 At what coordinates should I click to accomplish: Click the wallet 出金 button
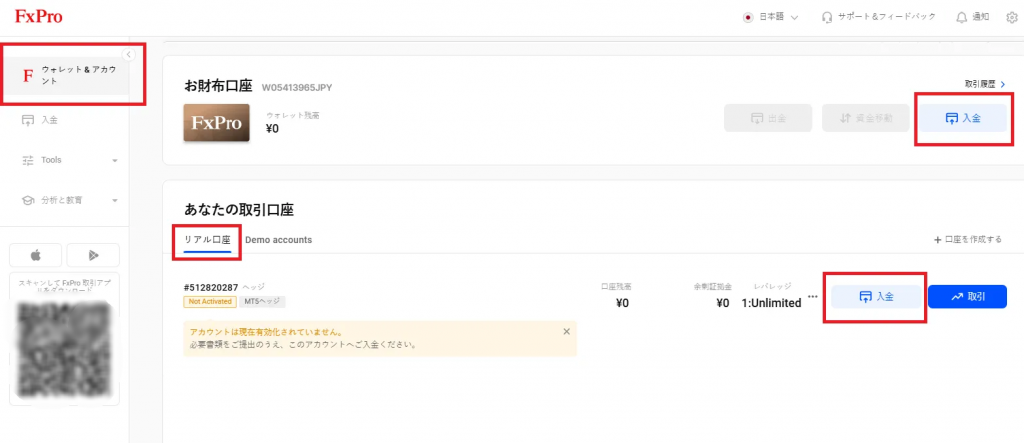point(767,118)
